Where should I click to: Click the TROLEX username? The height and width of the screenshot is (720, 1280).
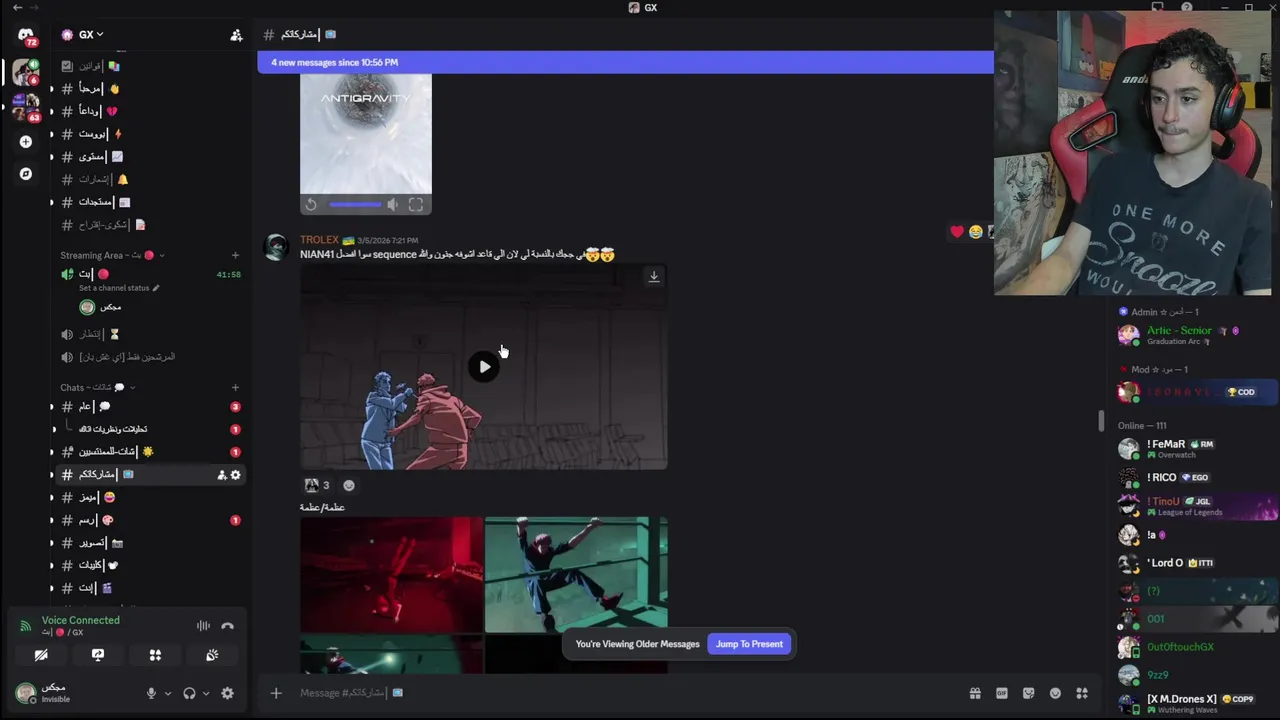tap(319, 240)
